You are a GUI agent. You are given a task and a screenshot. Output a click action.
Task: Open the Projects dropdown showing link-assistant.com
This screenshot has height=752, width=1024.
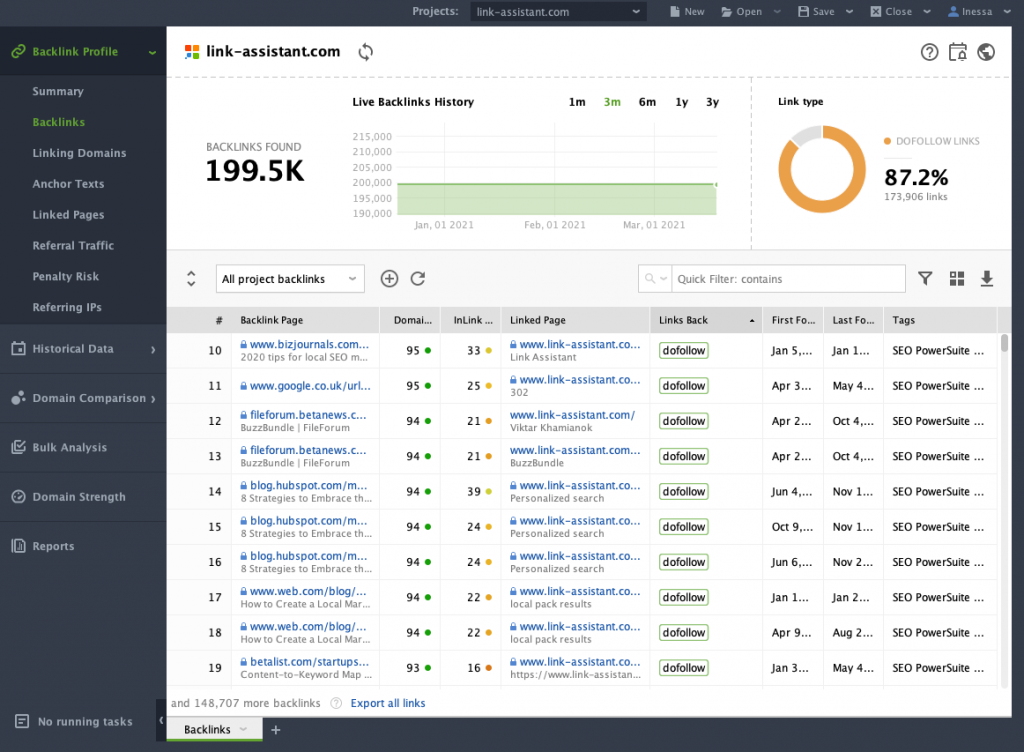(558, 12)
